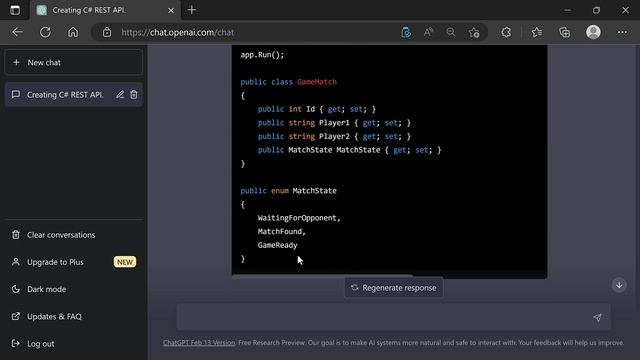Click the Player1 property line
Image resolution: width=640 pixels, height=360 pixels.
334,123
